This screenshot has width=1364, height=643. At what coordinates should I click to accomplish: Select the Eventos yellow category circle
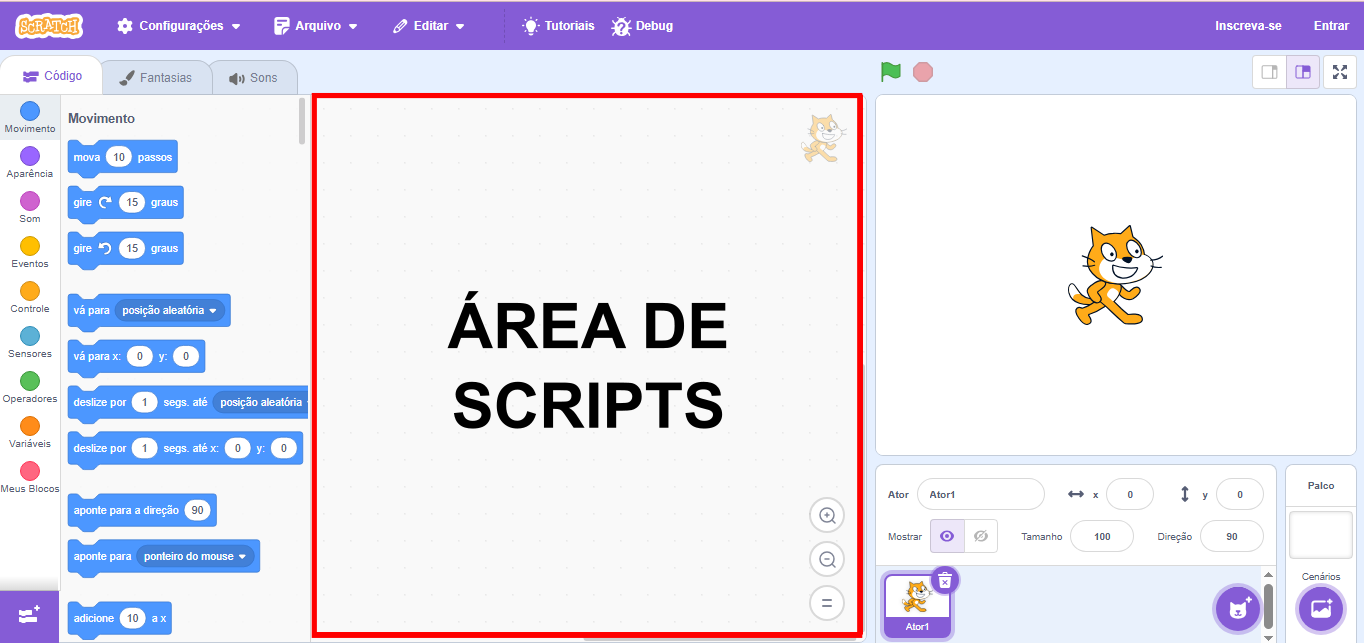(30, 247)
